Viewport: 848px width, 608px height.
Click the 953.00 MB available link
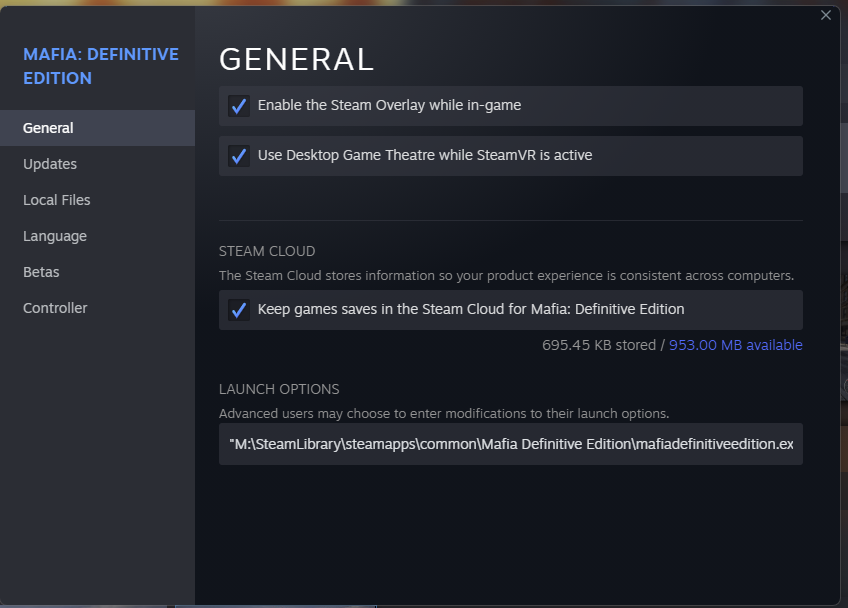click(736, 345)
